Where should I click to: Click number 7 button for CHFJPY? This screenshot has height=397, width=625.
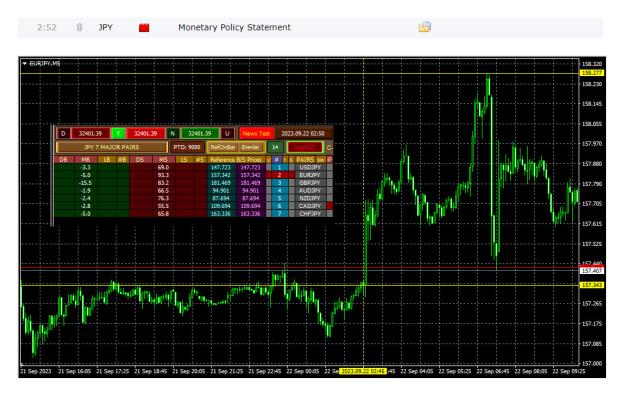(x=279, y=214)
